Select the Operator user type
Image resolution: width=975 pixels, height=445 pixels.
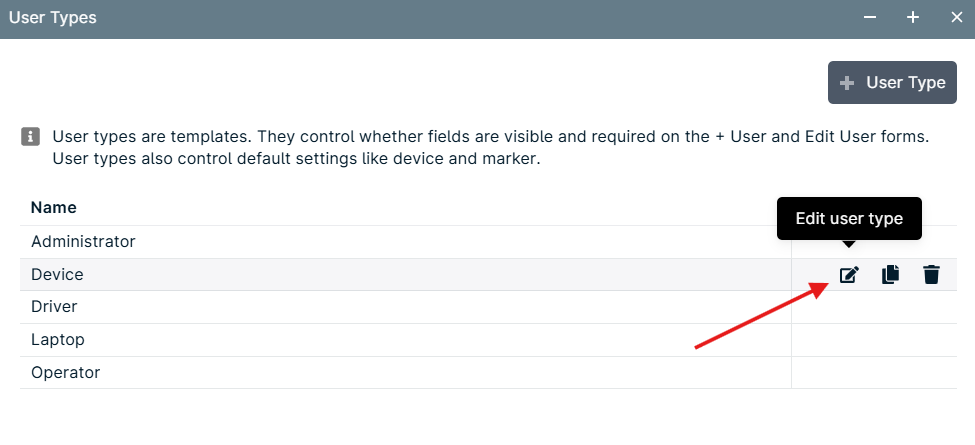[405, 372]
